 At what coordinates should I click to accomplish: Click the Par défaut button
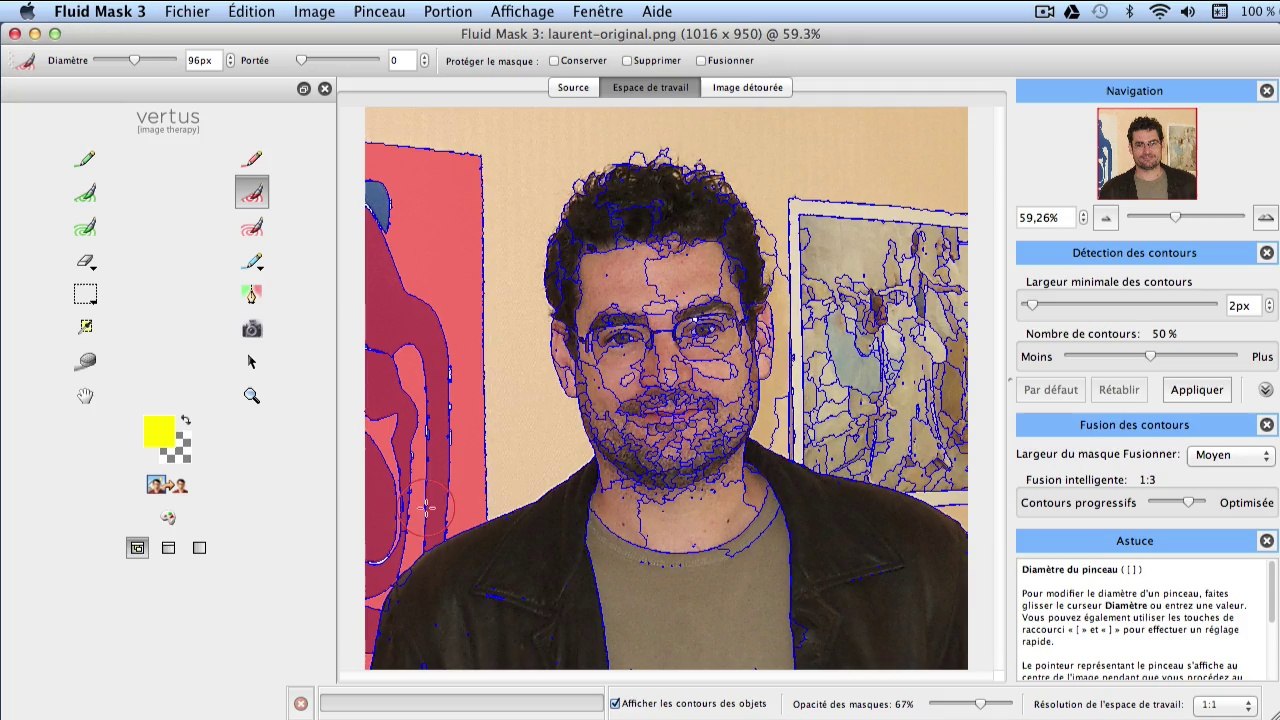(1051, 390)
